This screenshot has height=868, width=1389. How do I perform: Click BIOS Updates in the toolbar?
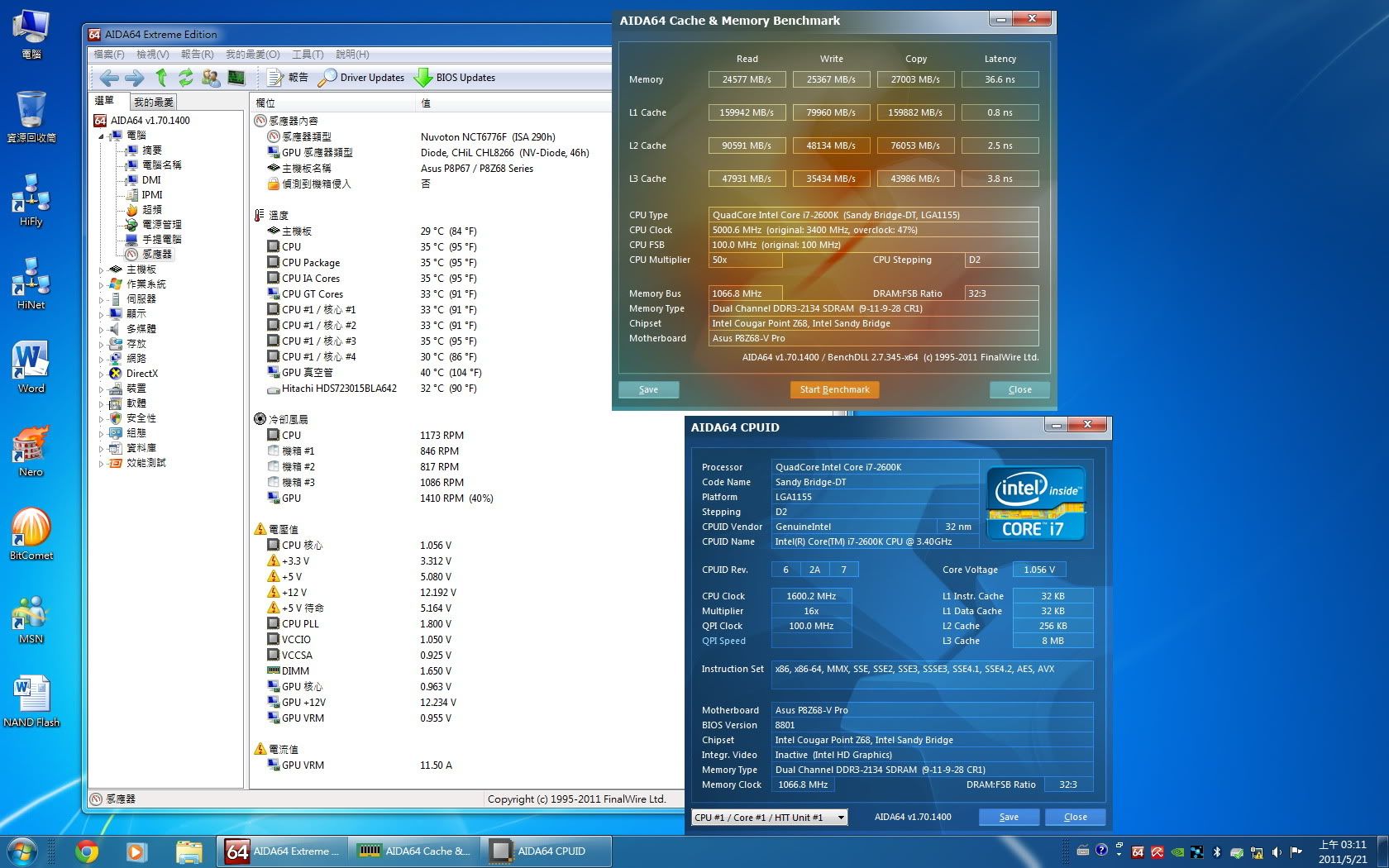coord(455,78)
